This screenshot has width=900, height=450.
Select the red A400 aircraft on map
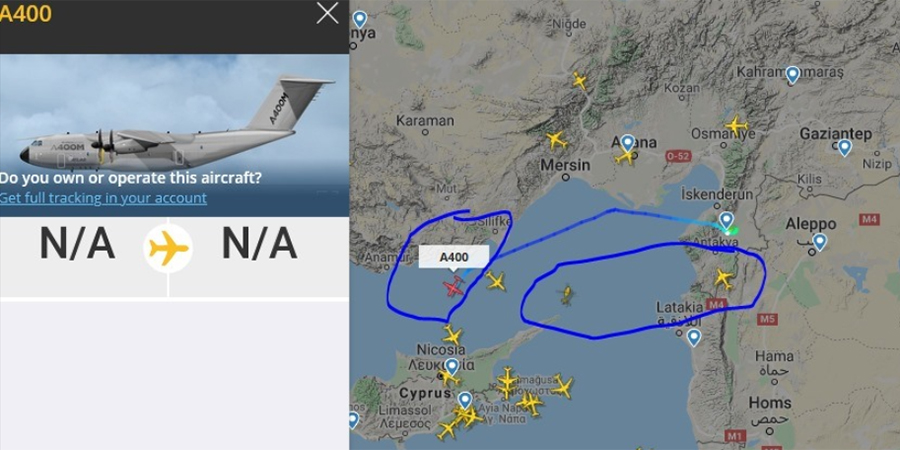tap(453, 286)
